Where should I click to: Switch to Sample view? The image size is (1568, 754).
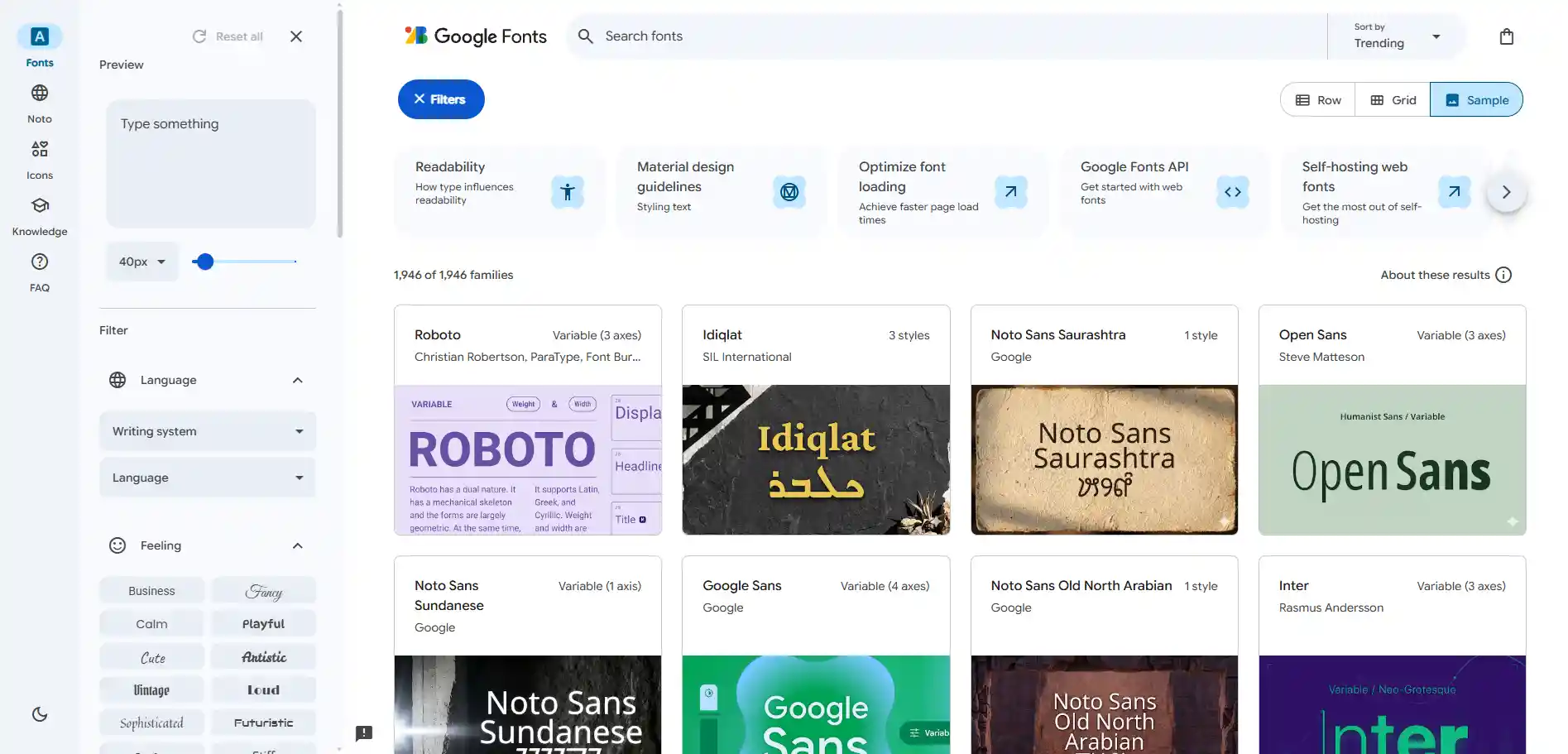[1476, 100]
